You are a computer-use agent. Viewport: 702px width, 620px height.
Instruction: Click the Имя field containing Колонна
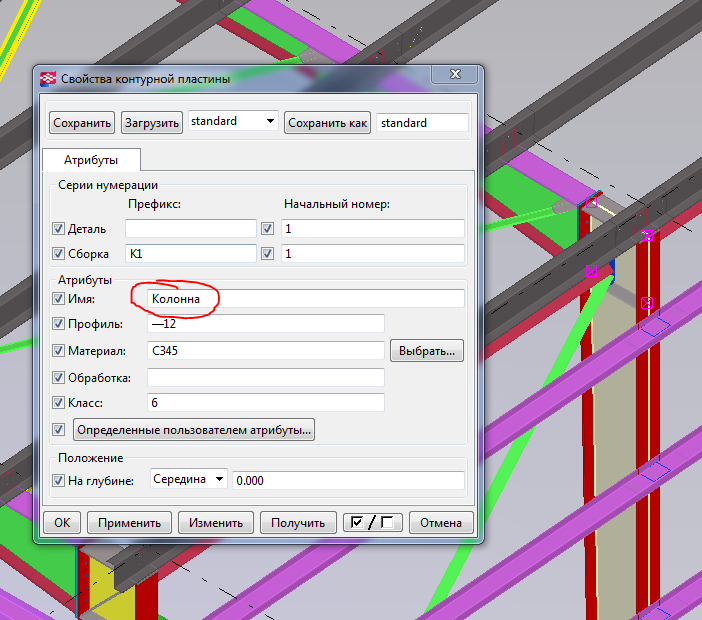pyautogui.click(x=306, y=299)
